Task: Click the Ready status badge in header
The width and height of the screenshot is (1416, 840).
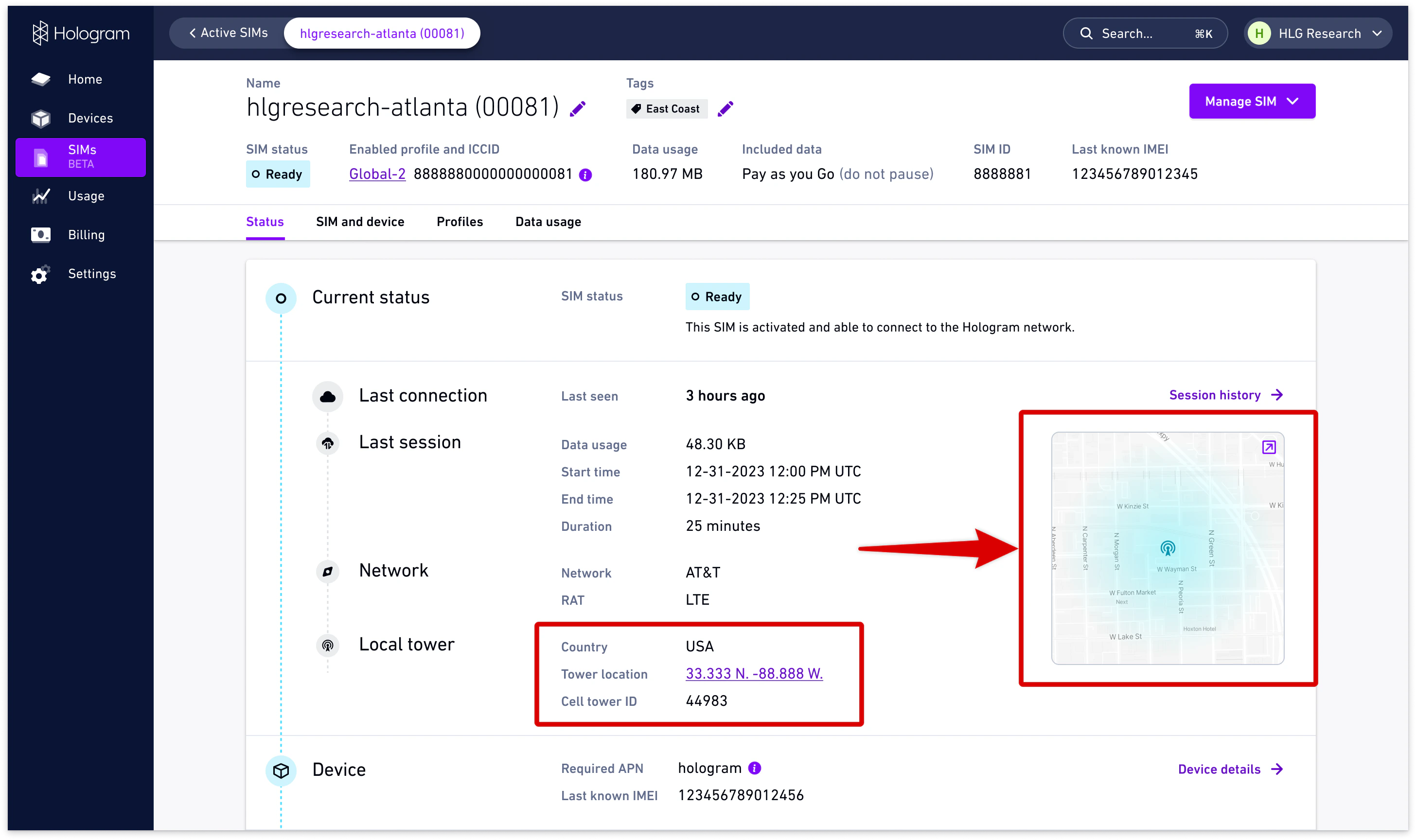Action: point(278,175)
